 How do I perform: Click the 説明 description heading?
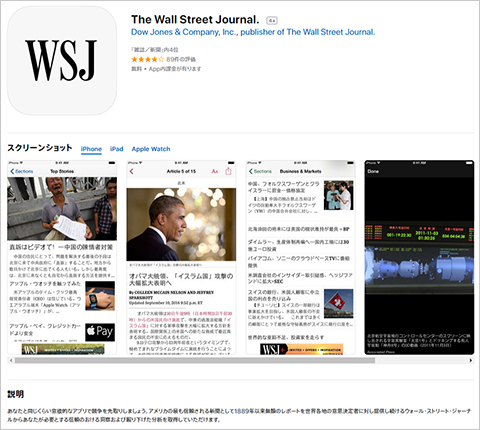(x=15, y=394)
